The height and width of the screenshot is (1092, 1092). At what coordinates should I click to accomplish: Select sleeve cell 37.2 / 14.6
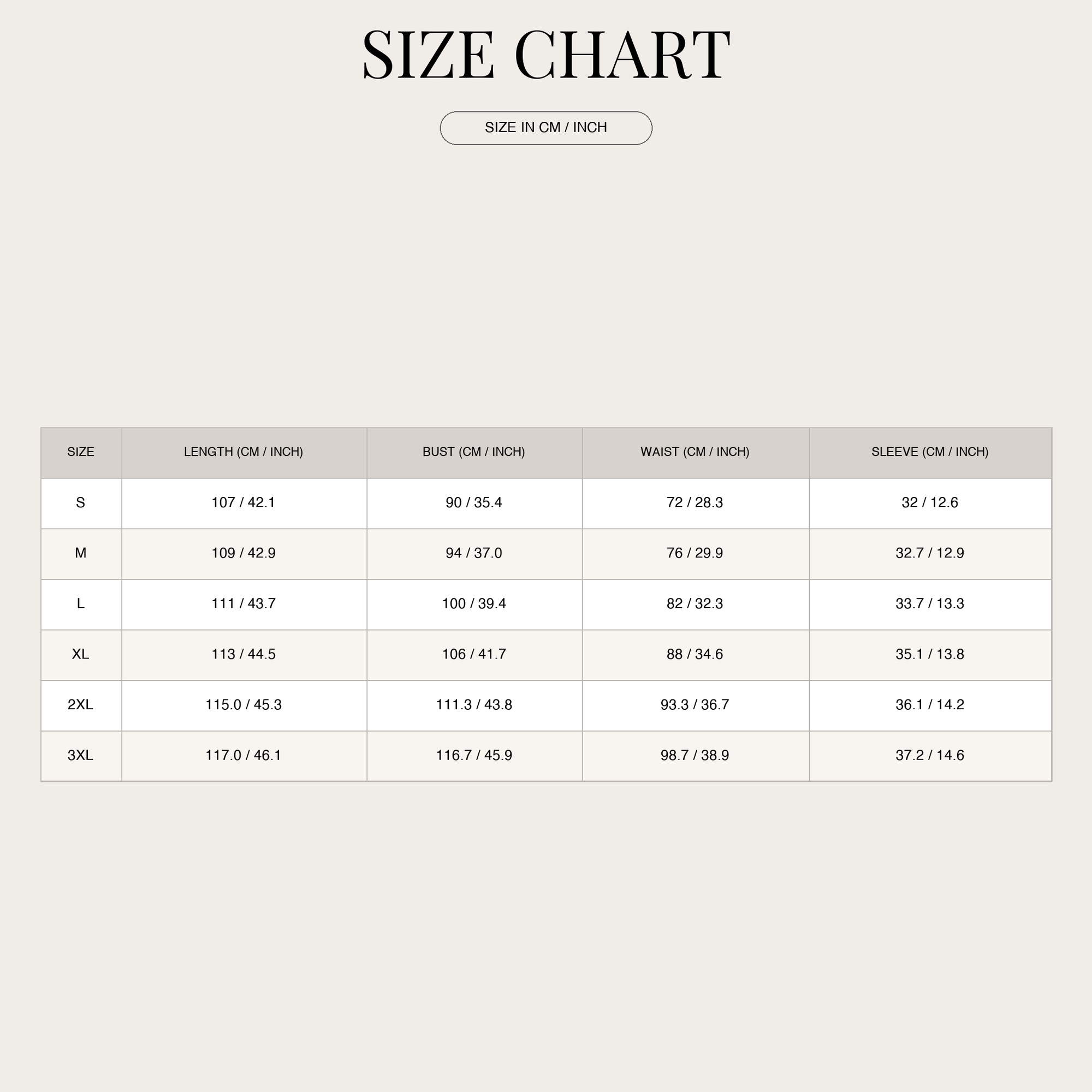[x=930, y=756]
